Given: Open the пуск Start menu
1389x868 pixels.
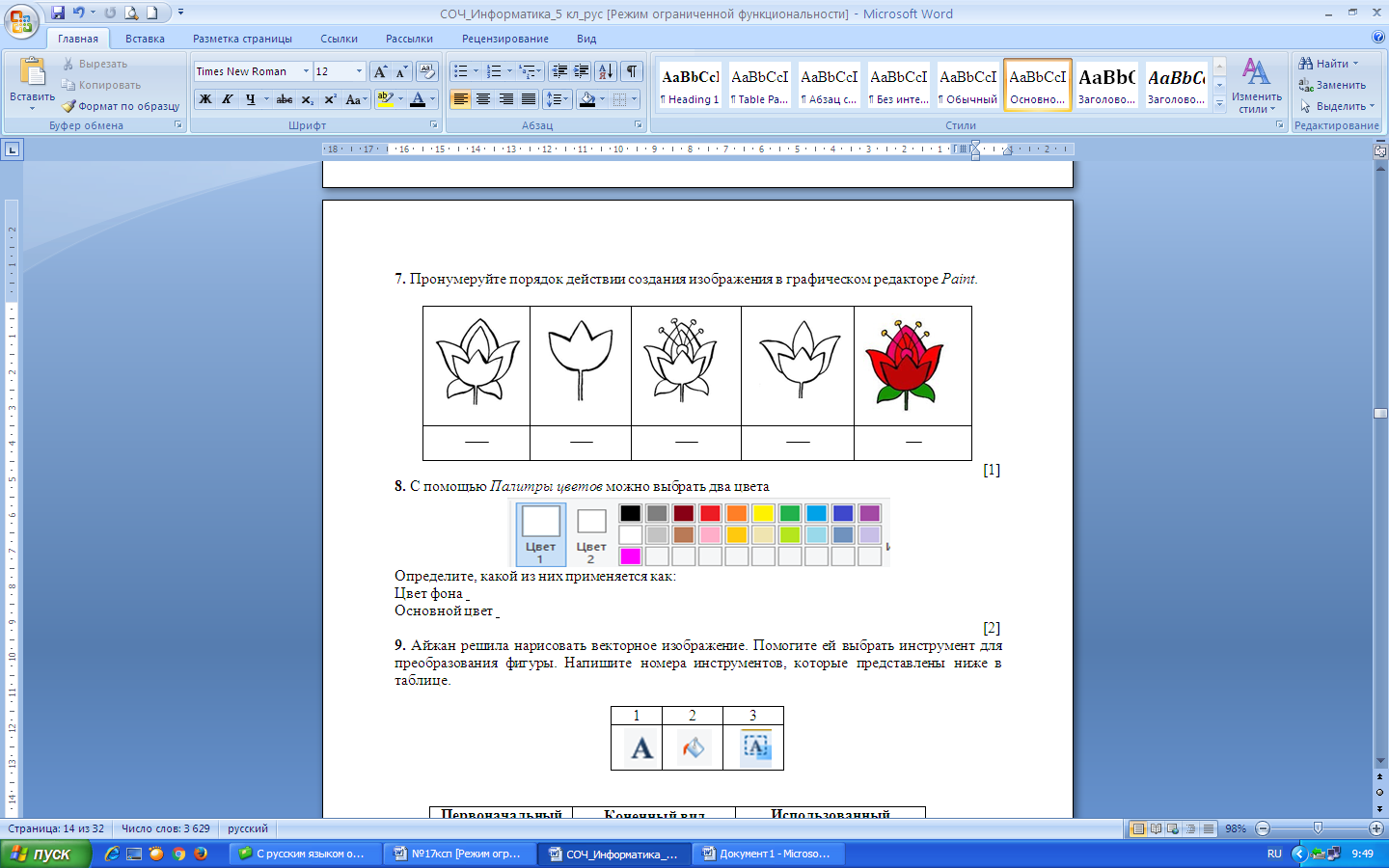Looking at the screenshot, I should [x=45, y=854].
